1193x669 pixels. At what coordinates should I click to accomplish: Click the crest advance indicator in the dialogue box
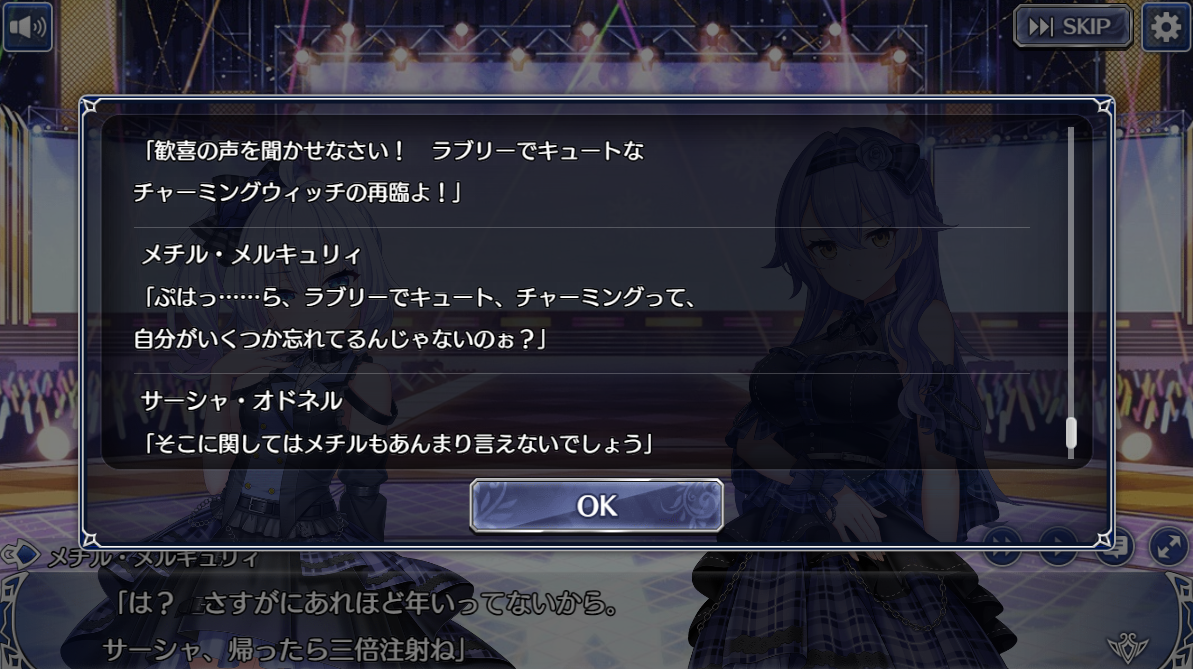1128,648
